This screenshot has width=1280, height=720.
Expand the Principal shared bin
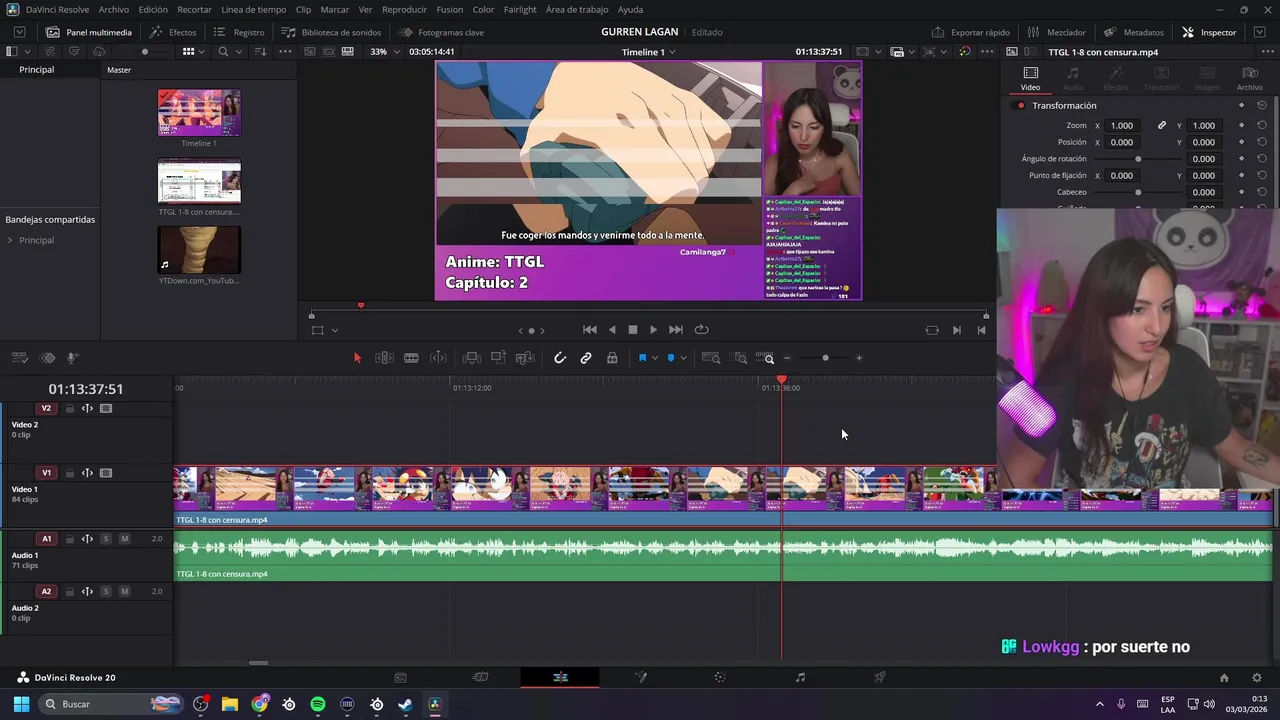coord(10,240)
